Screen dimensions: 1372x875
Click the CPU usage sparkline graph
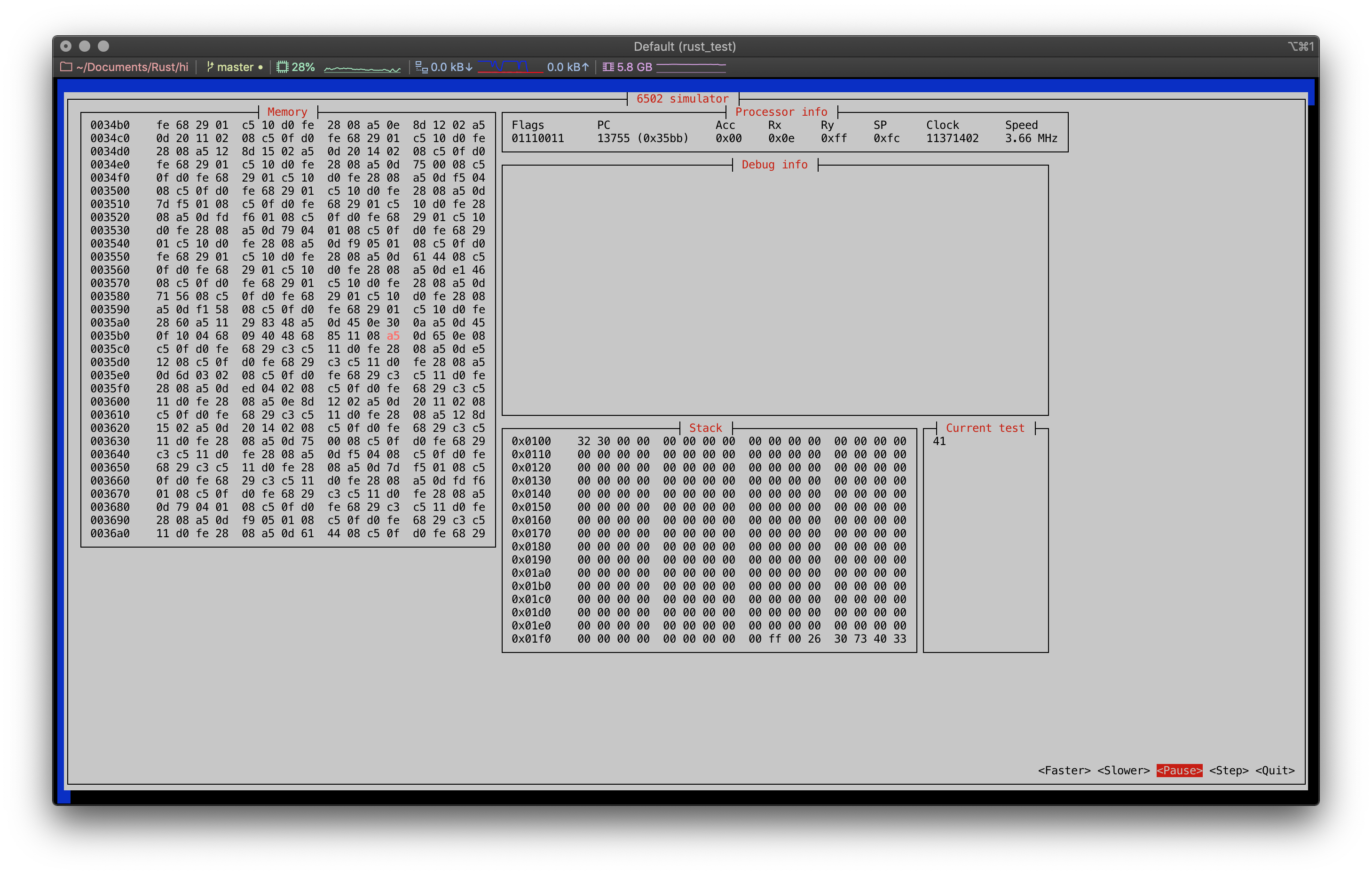(x=363, y=68)
